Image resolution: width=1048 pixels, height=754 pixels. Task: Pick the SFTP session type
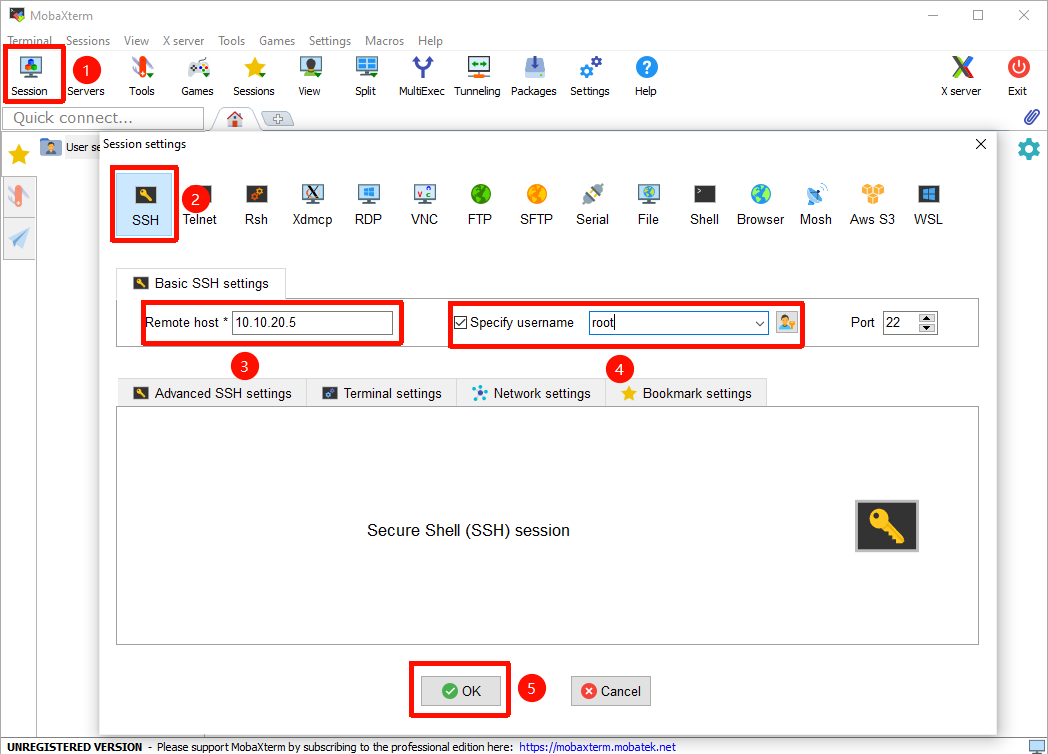point(536,204)
